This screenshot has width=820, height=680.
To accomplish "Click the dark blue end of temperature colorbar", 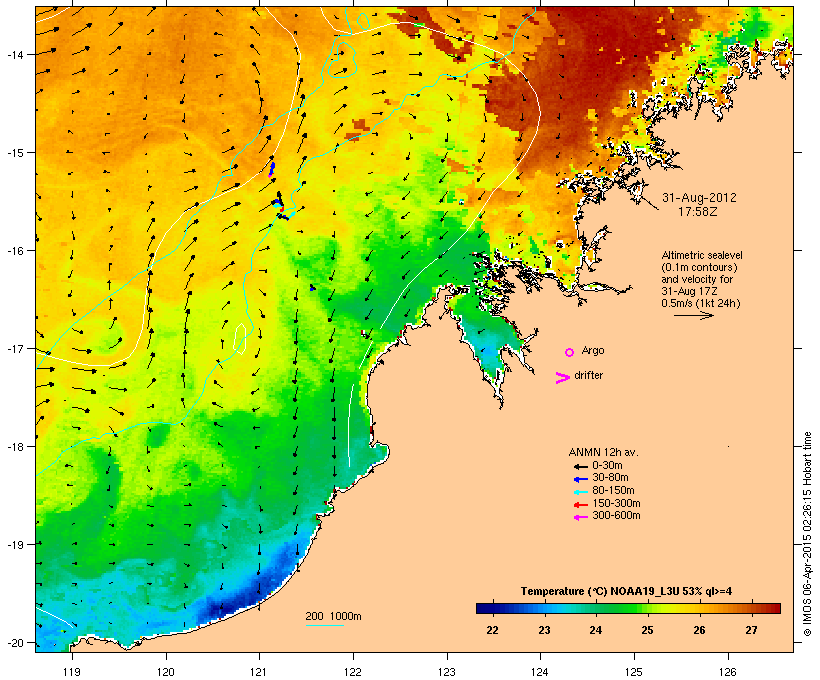I will tap(484, 608).
